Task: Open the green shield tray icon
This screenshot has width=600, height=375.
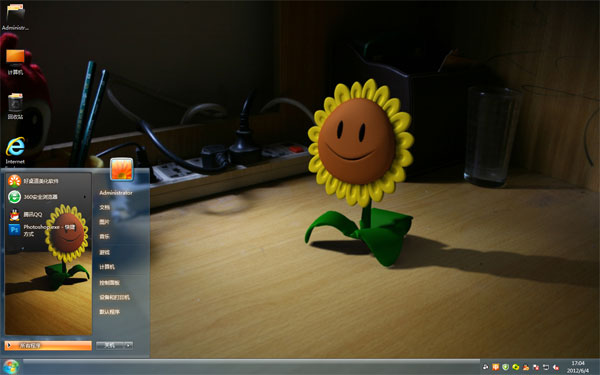Action: point(505,367)
